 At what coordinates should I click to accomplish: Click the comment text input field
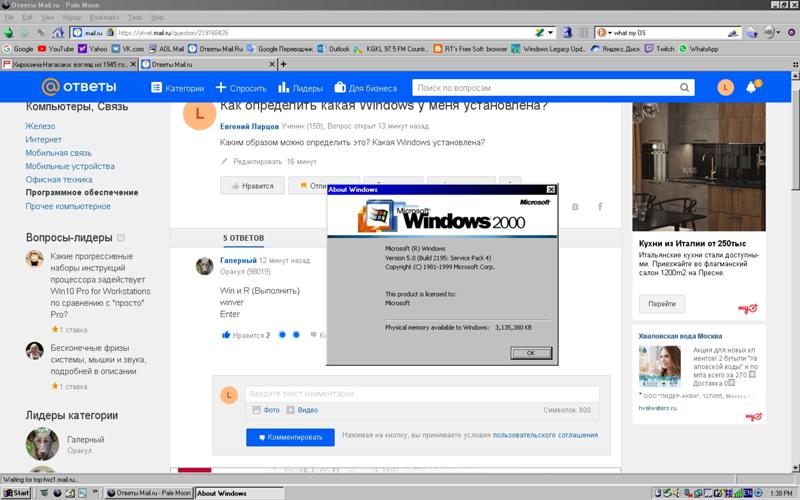[422, 394]
